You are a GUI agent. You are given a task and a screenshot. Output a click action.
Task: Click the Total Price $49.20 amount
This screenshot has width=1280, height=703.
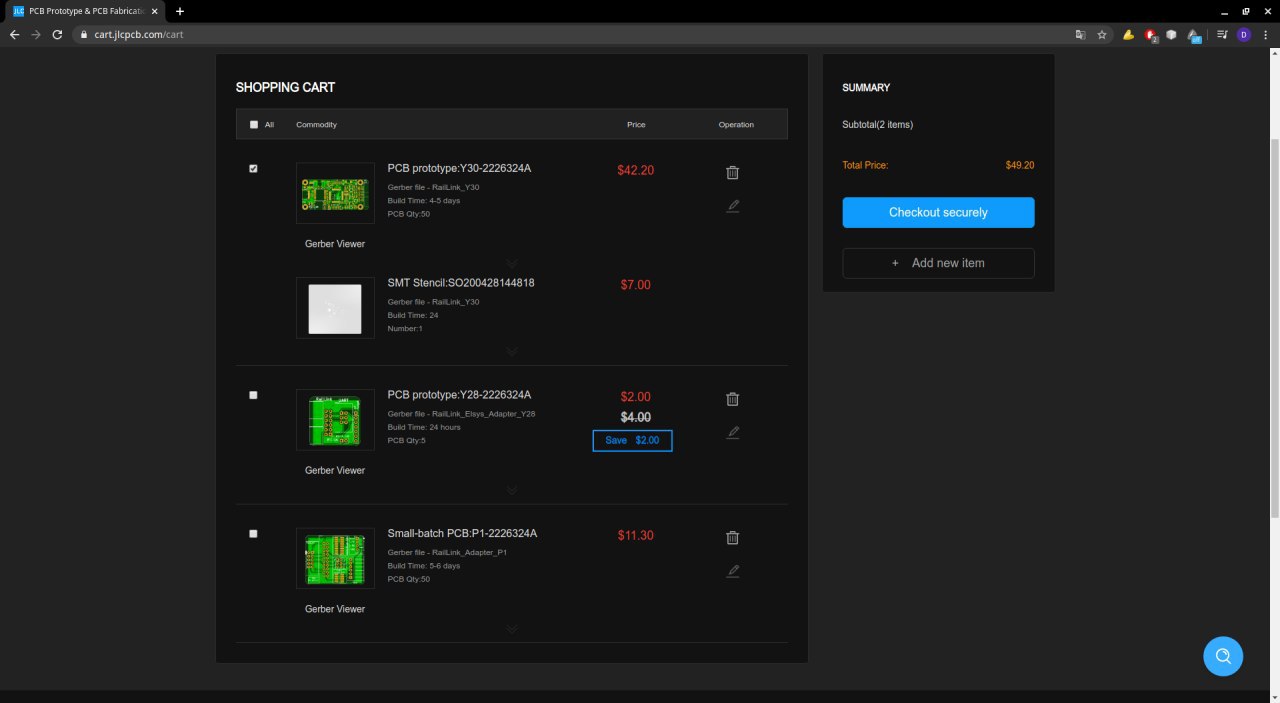click(1020, 165)
